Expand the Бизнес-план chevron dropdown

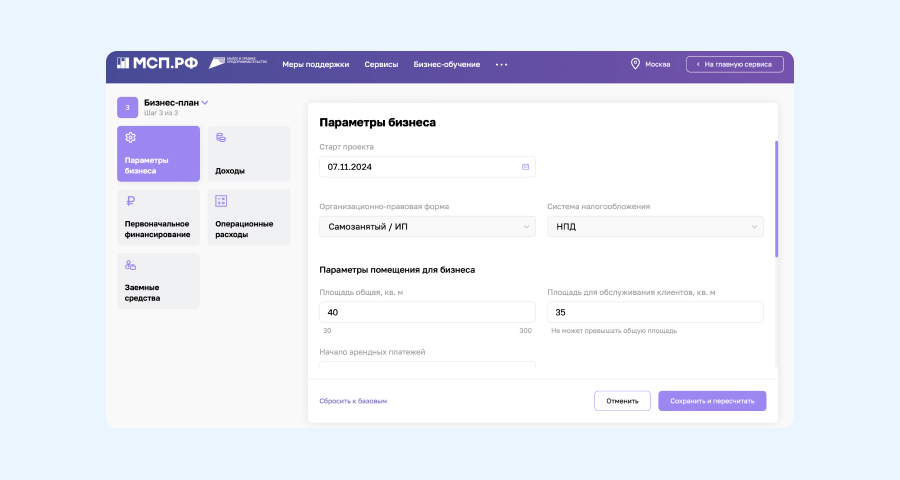pyautogui.click(x=205, y=102)
